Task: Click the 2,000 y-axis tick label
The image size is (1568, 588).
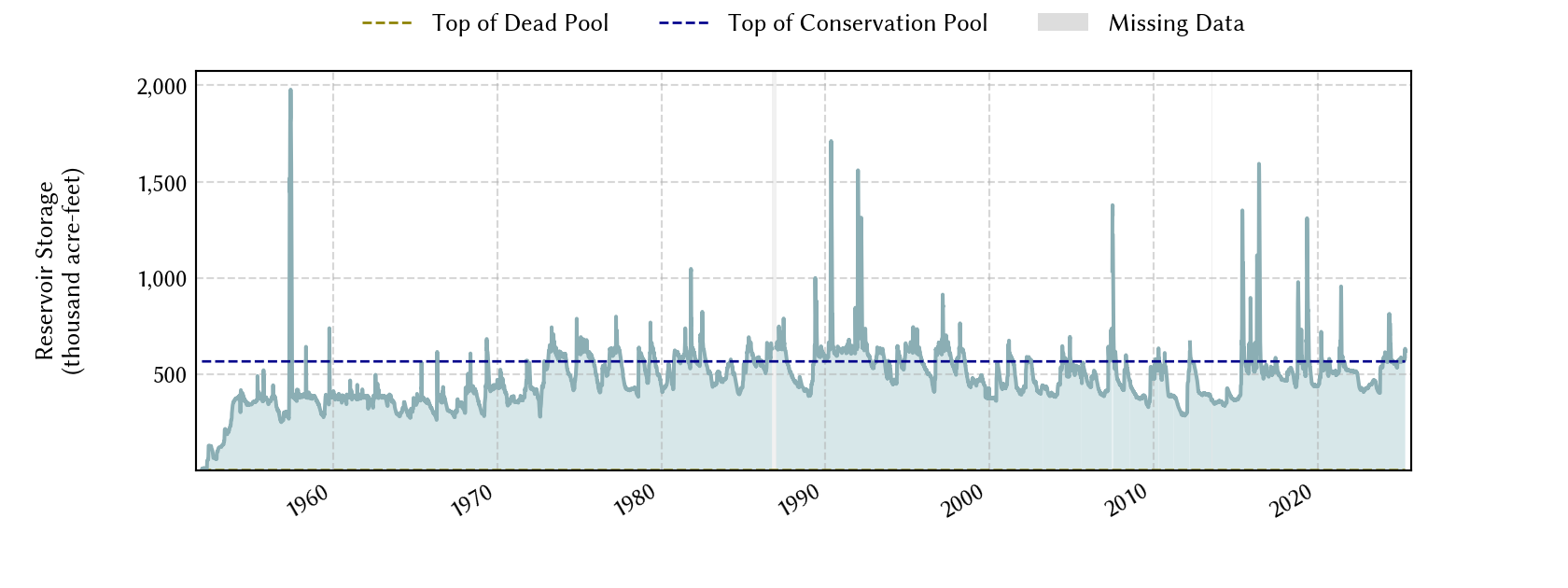Action: tap(162, 87)
